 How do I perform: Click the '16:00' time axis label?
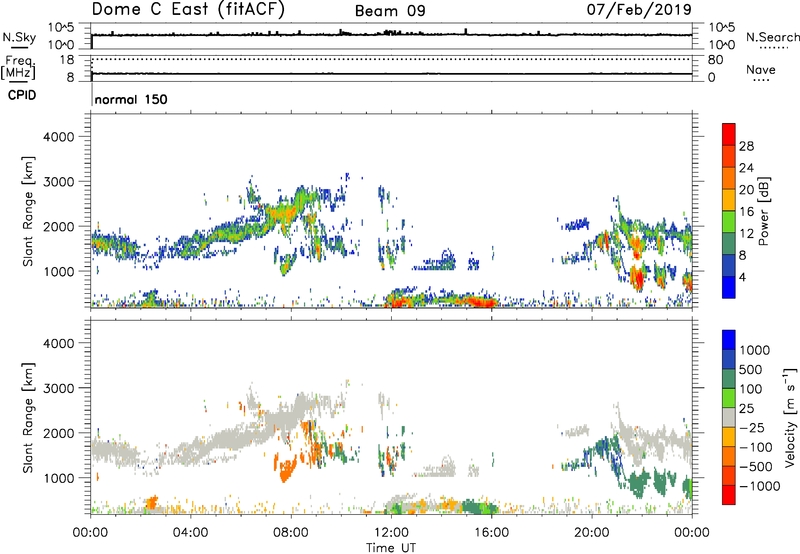click(491, 533)
